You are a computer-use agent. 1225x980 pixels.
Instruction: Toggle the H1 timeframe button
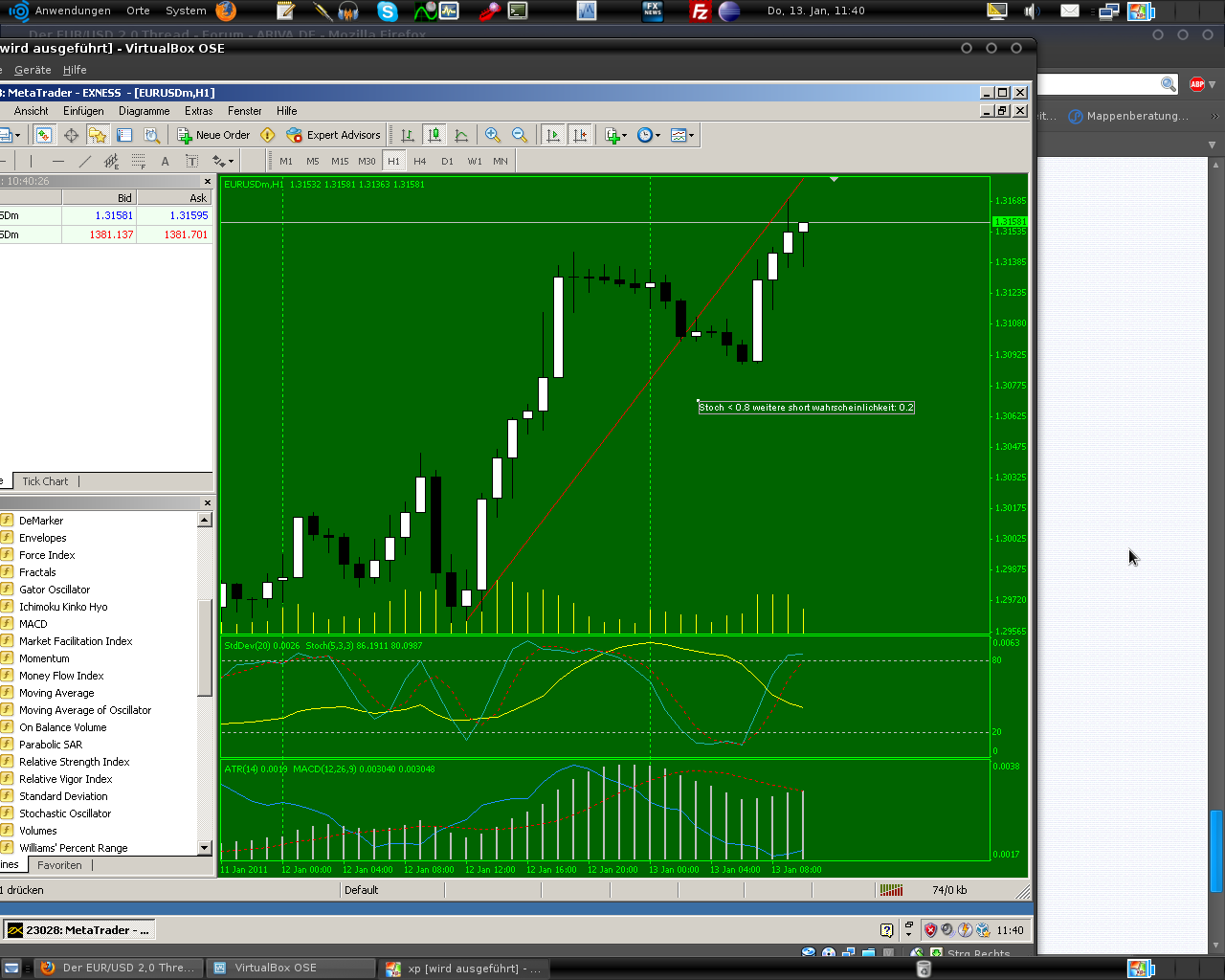point(393,161)
